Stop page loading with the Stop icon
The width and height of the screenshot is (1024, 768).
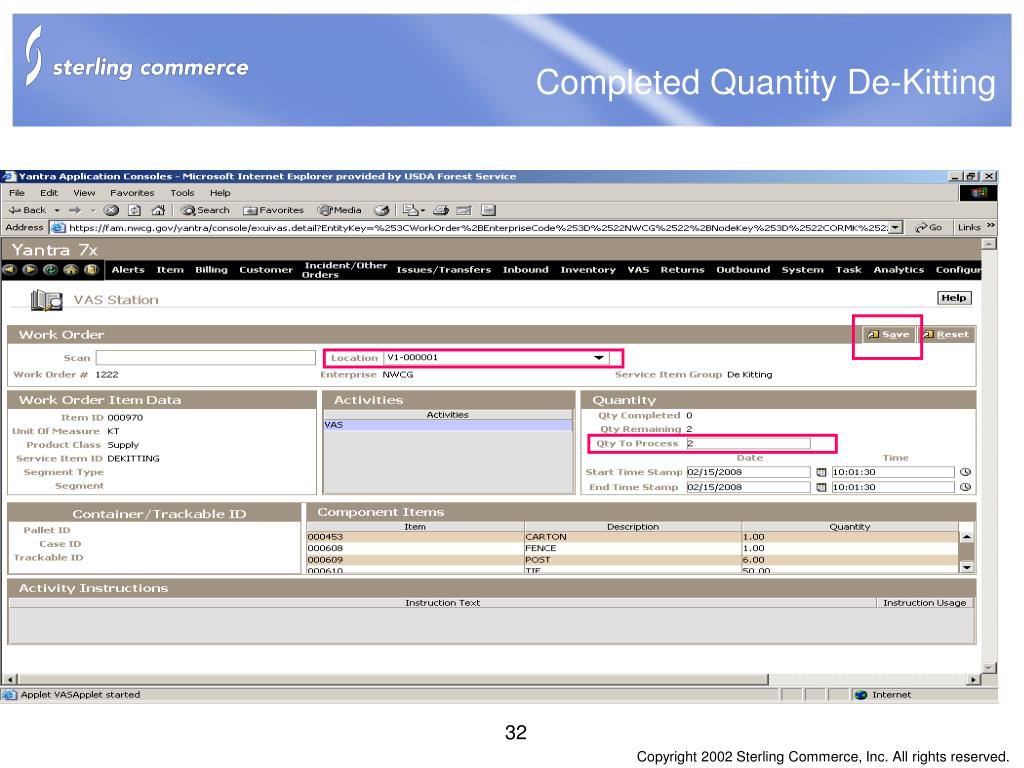(112, 210)
